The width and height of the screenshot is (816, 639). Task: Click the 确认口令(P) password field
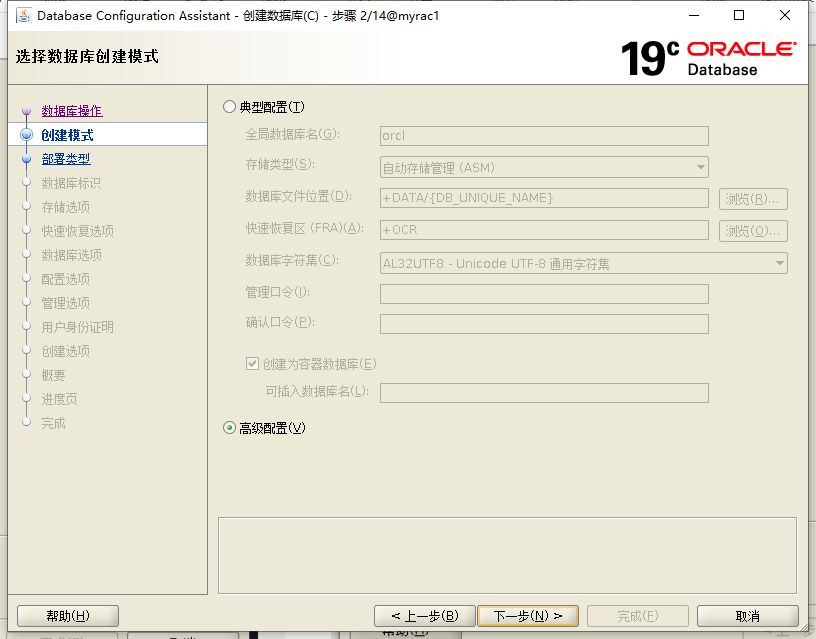[x=544, y=324]
